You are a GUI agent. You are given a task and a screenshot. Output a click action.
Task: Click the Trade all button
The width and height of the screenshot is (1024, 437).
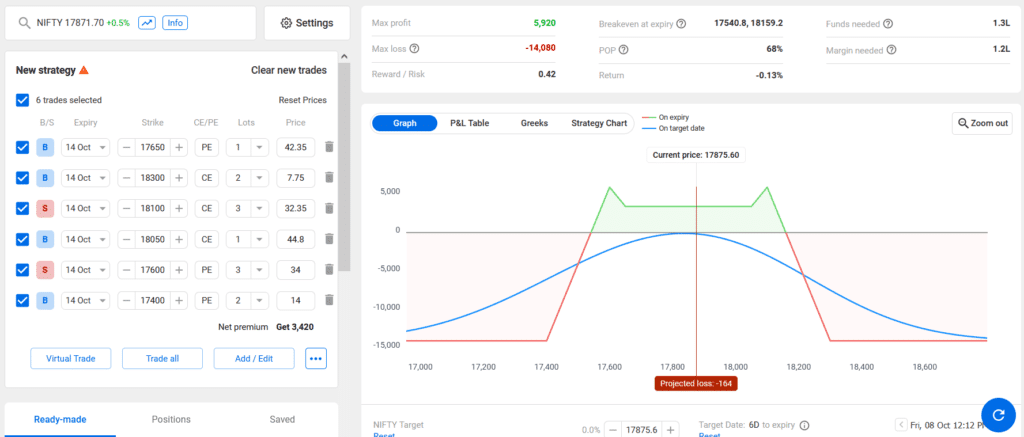coord(162,358)
